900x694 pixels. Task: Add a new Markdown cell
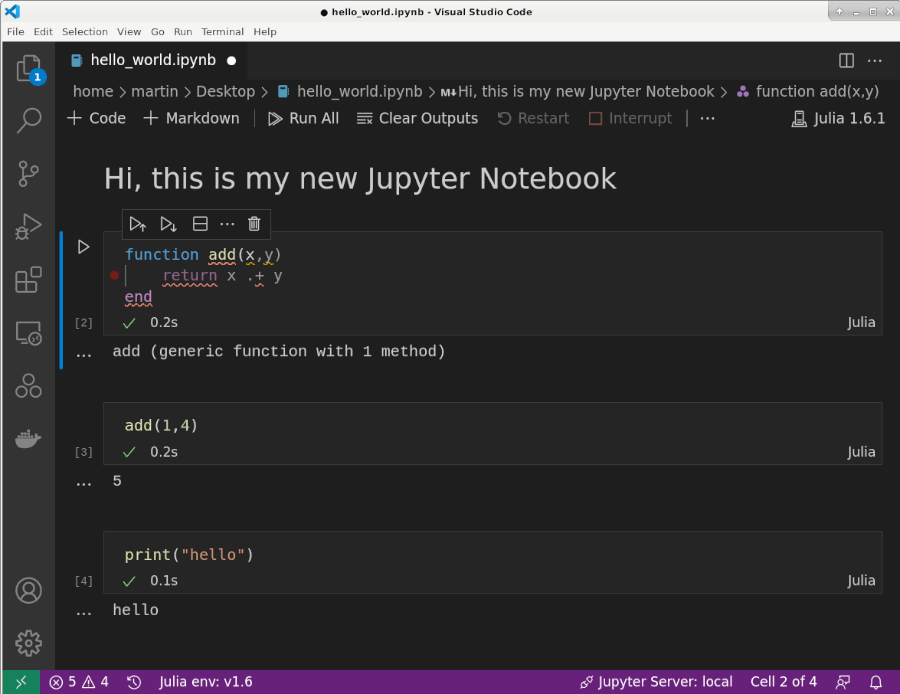tap(191, 118)
